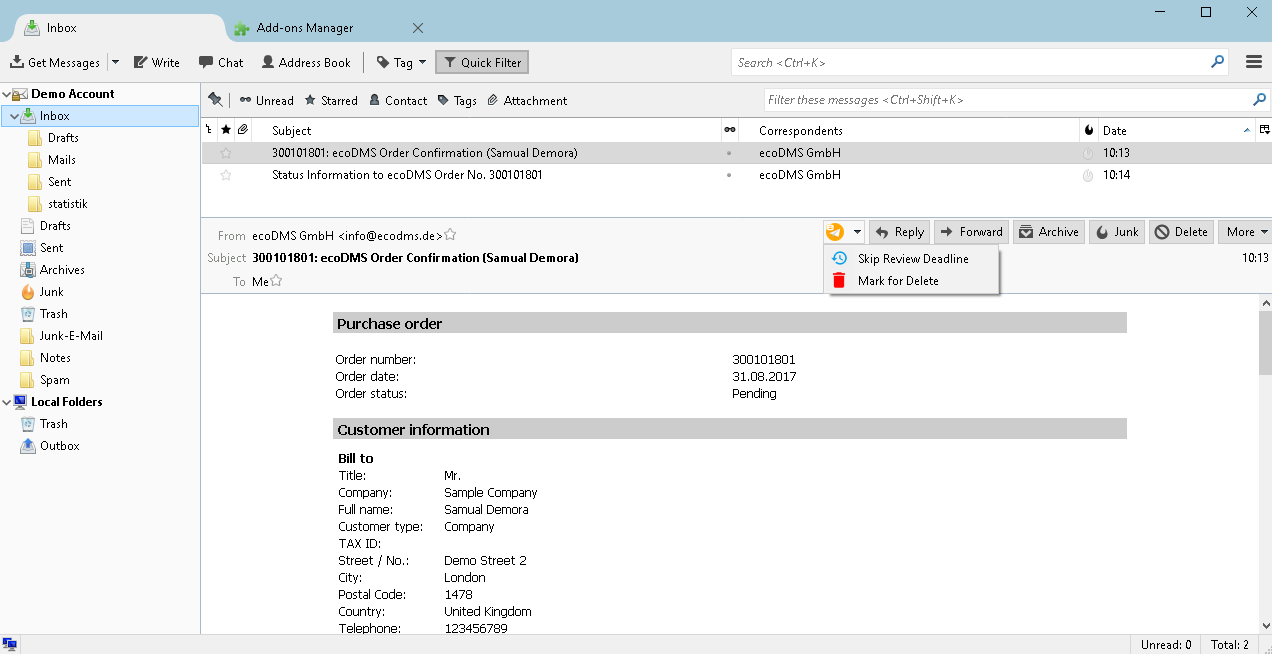
Task: Toggle the Contact quick filter
Action: click(x=398, y=100)
